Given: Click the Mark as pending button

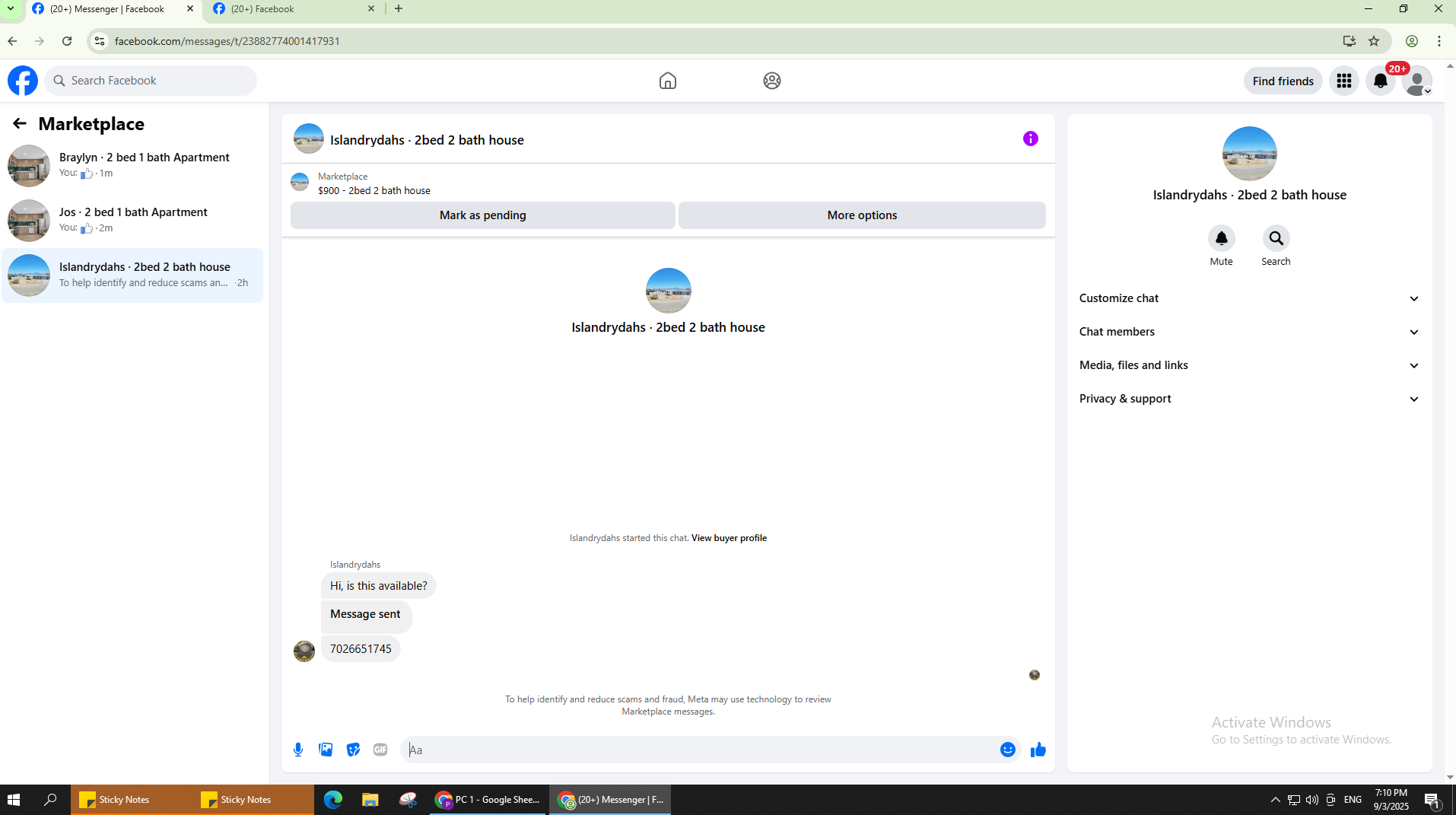Looking at the screenshot, I should click(482, 215).
